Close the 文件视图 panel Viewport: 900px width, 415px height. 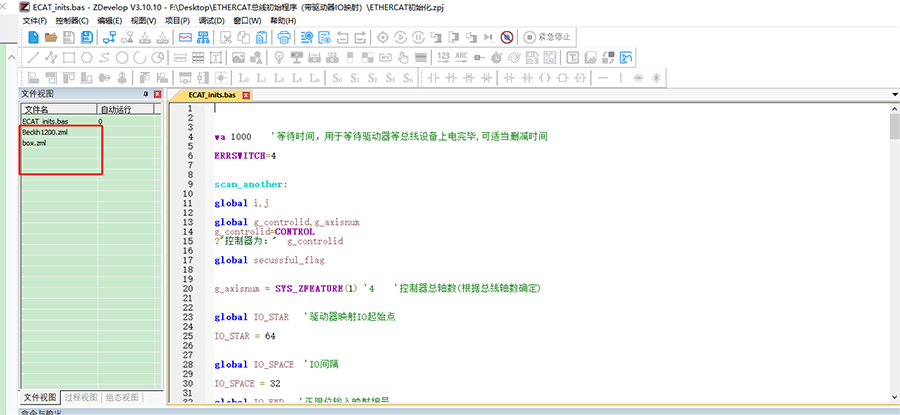point(157,94)
